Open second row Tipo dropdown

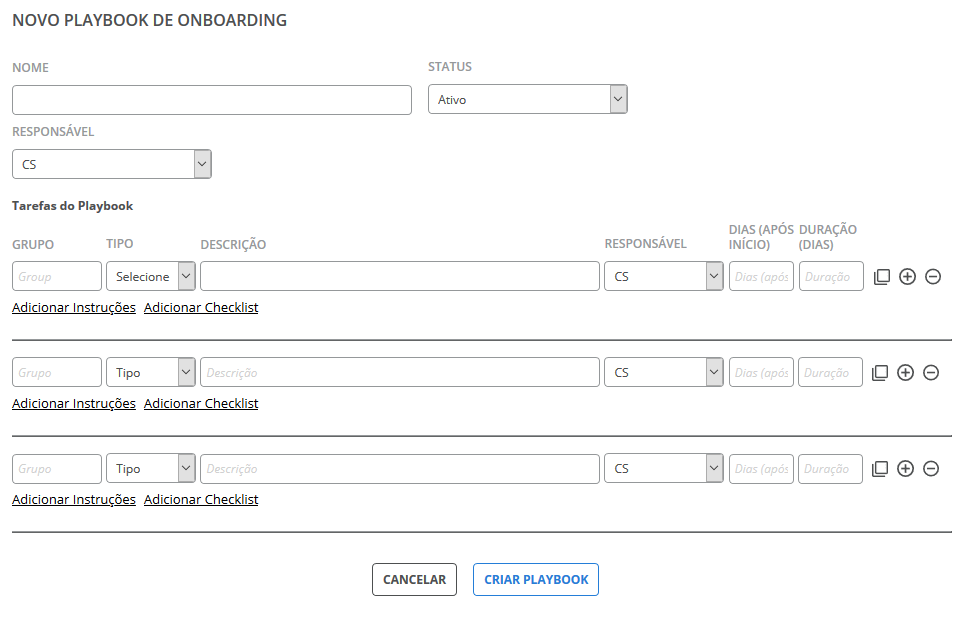click(x=151, y=373)
